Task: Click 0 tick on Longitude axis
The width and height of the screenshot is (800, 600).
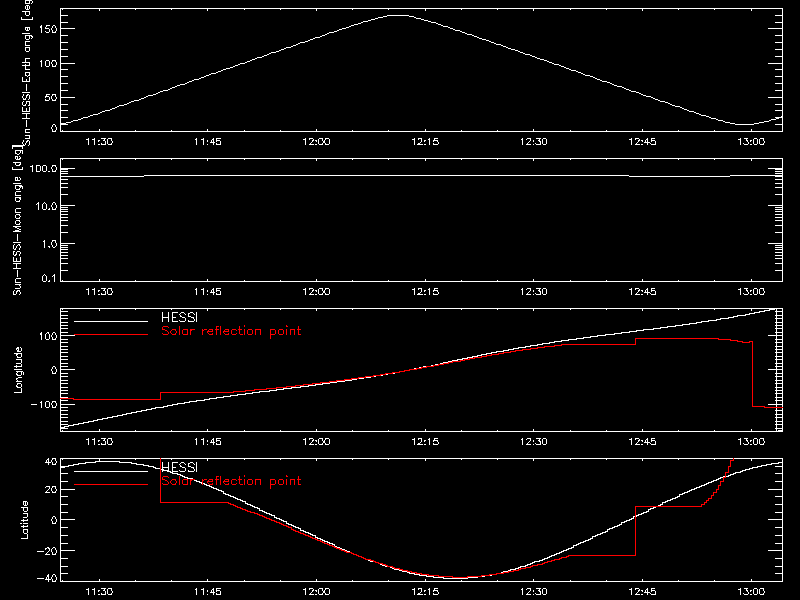Action: coord(54,370)
